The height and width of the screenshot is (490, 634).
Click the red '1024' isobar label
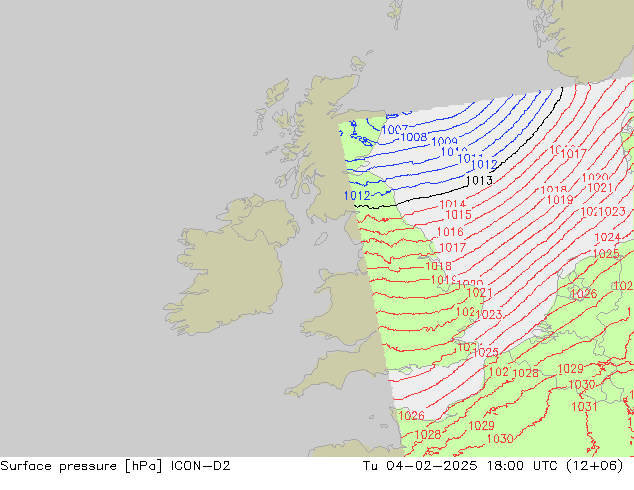pyautogui.click(x=607, y=237)
